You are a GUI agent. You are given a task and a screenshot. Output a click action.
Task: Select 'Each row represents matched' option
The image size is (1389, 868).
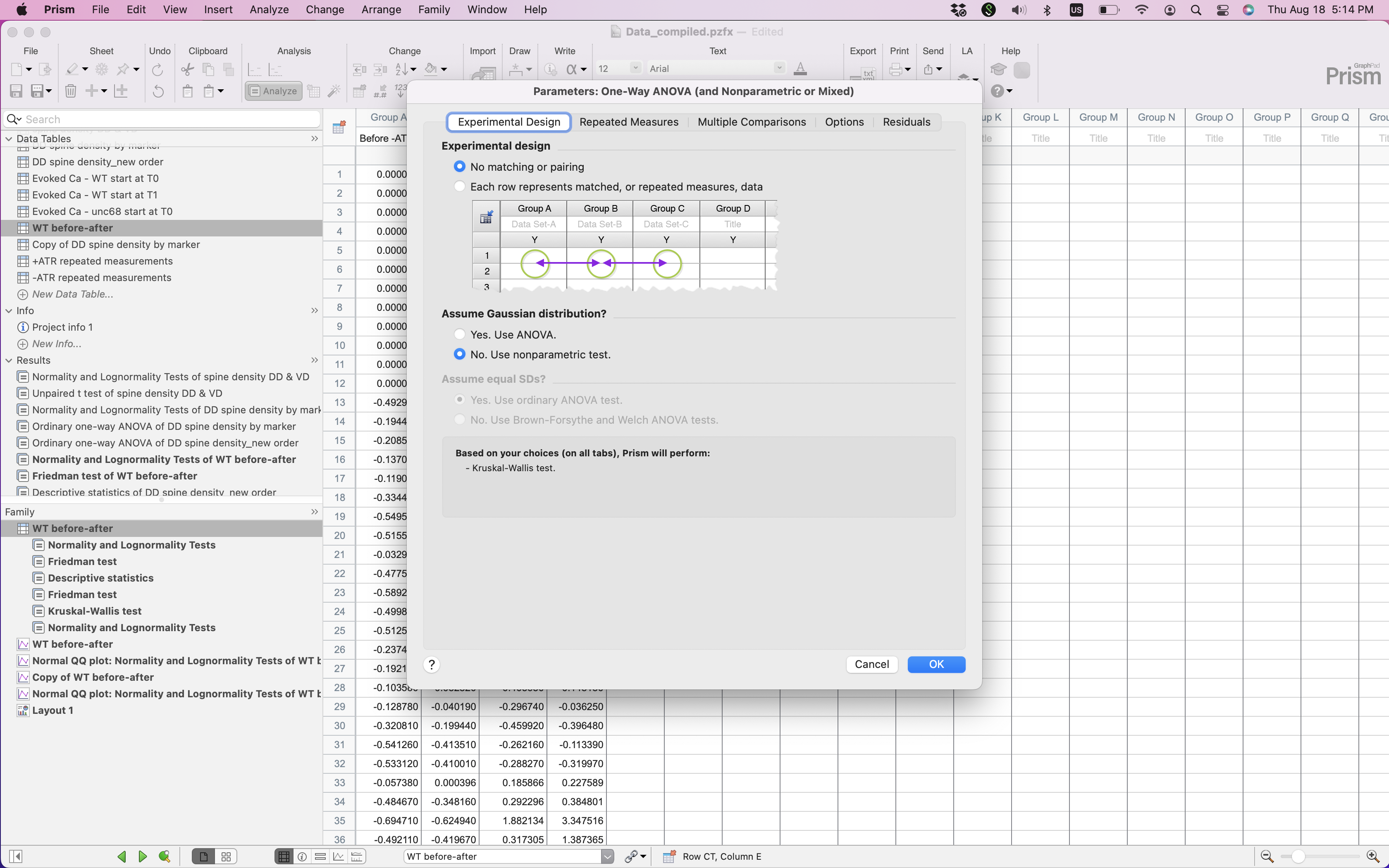click(x=460, y=186)
